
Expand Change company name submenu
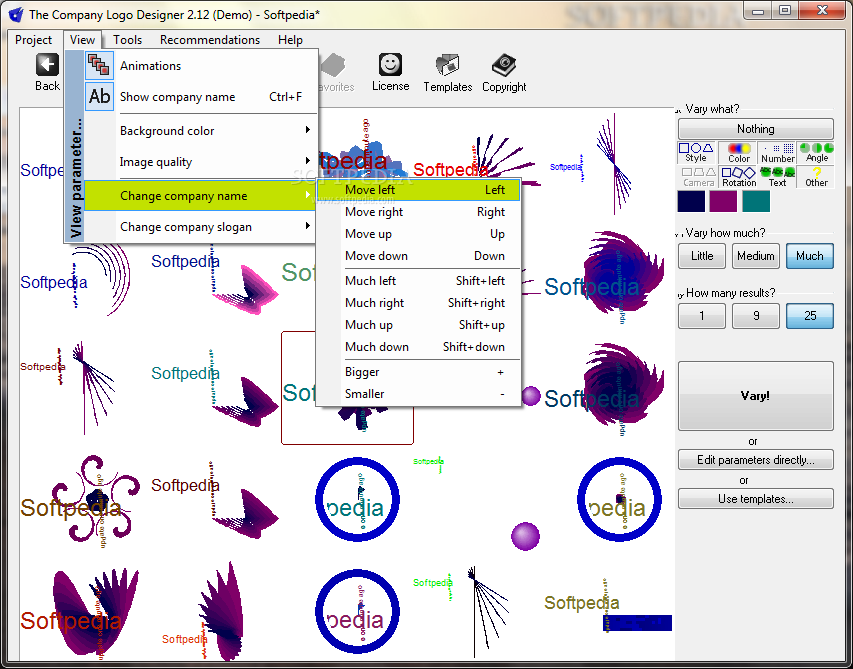point(200,196)
